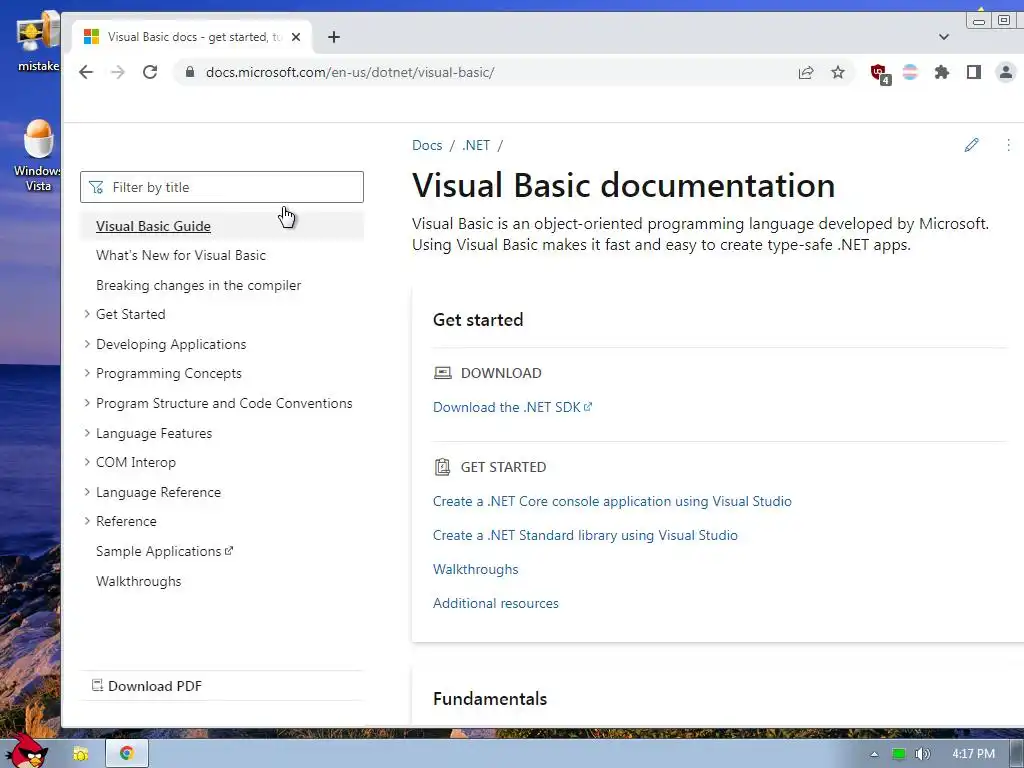Go to the Docs breadcrumb
Screen dimensions: 1024x768
point(427,145)
